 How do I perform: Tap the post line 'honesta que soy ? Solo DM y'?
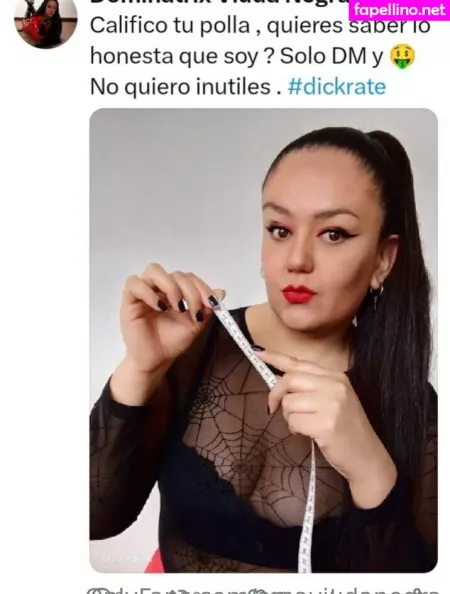(x=237, y=56)
